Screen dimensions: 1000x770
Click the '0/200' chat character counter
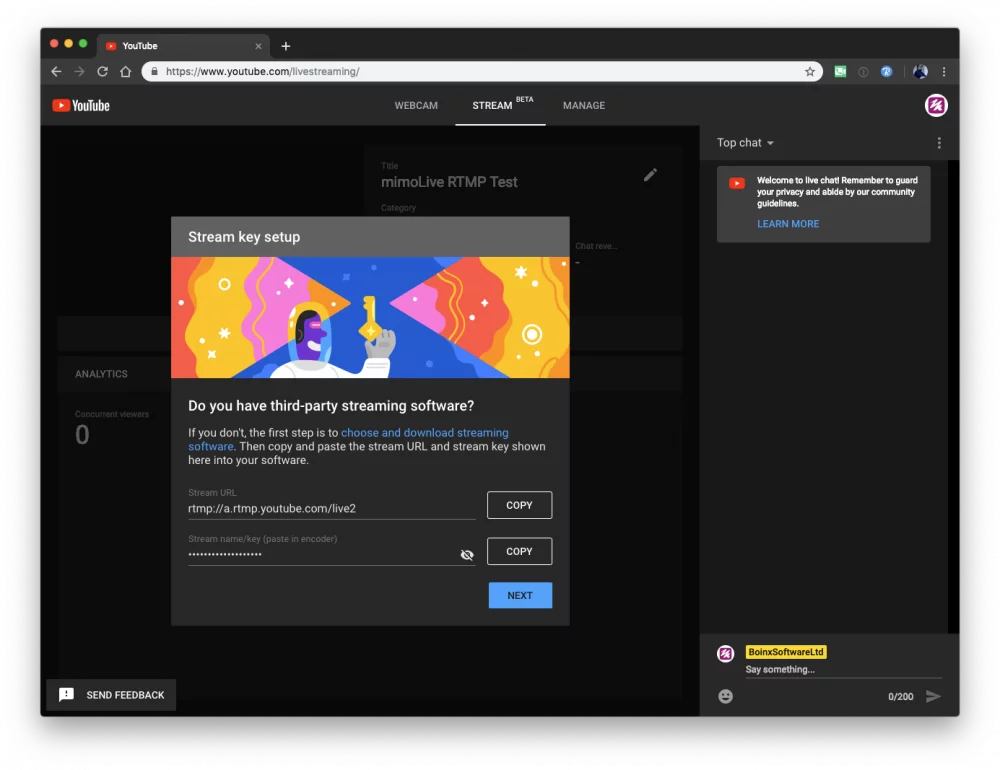(x=900, y=697)
